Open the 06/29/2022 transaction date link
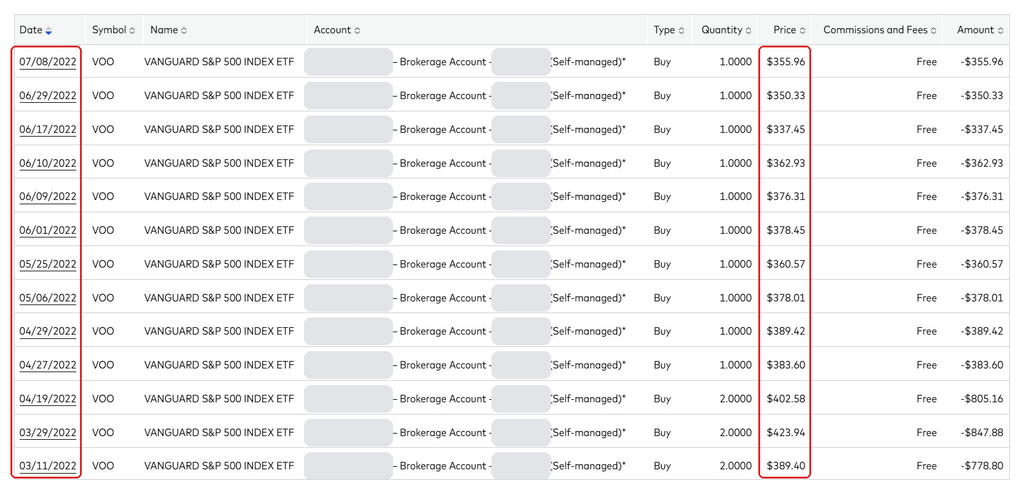Image resolution: width=1024 pixels, height=494 pixels. click(48, 95)
